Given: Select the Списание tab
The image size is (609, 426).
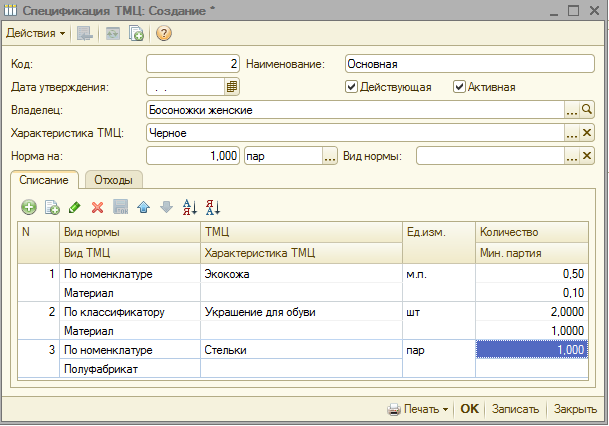Looking at the screenshot, I should (x=44, y=180).
